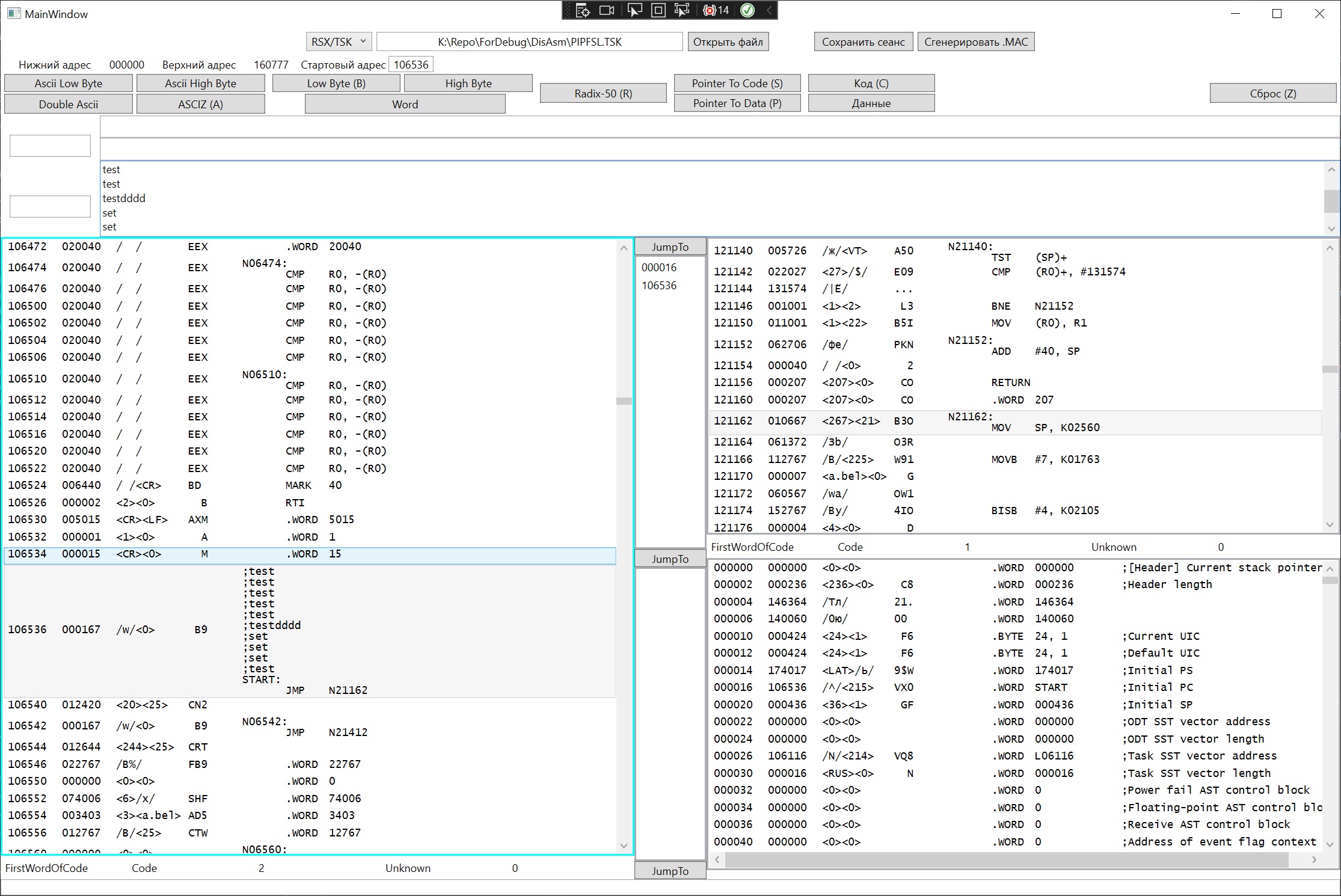The image size is (1341, 896).
Task: Click the Сброс (Z) reset button
Action: (1272, 93)
